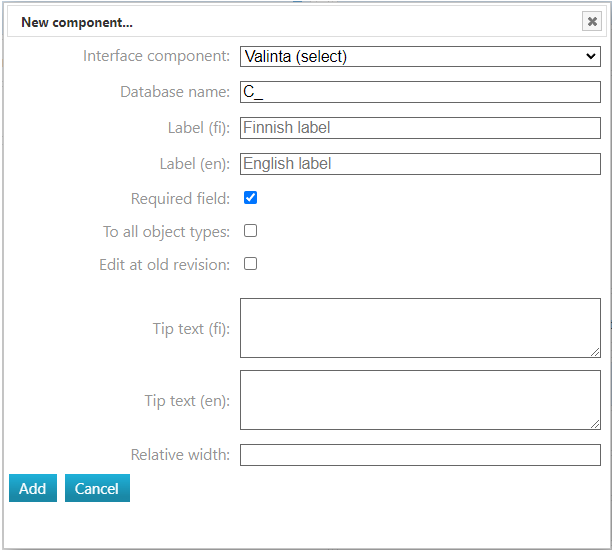
Task: Click inside the Tip text (en) textarea
Action: (420, 400)
